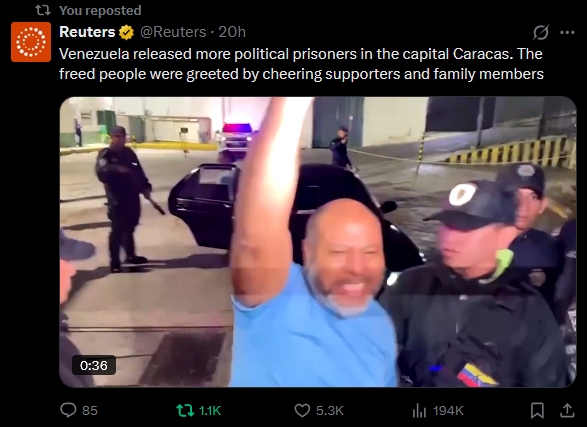Undo repost via green repost icon
The image size is (587, 427).
185,411
